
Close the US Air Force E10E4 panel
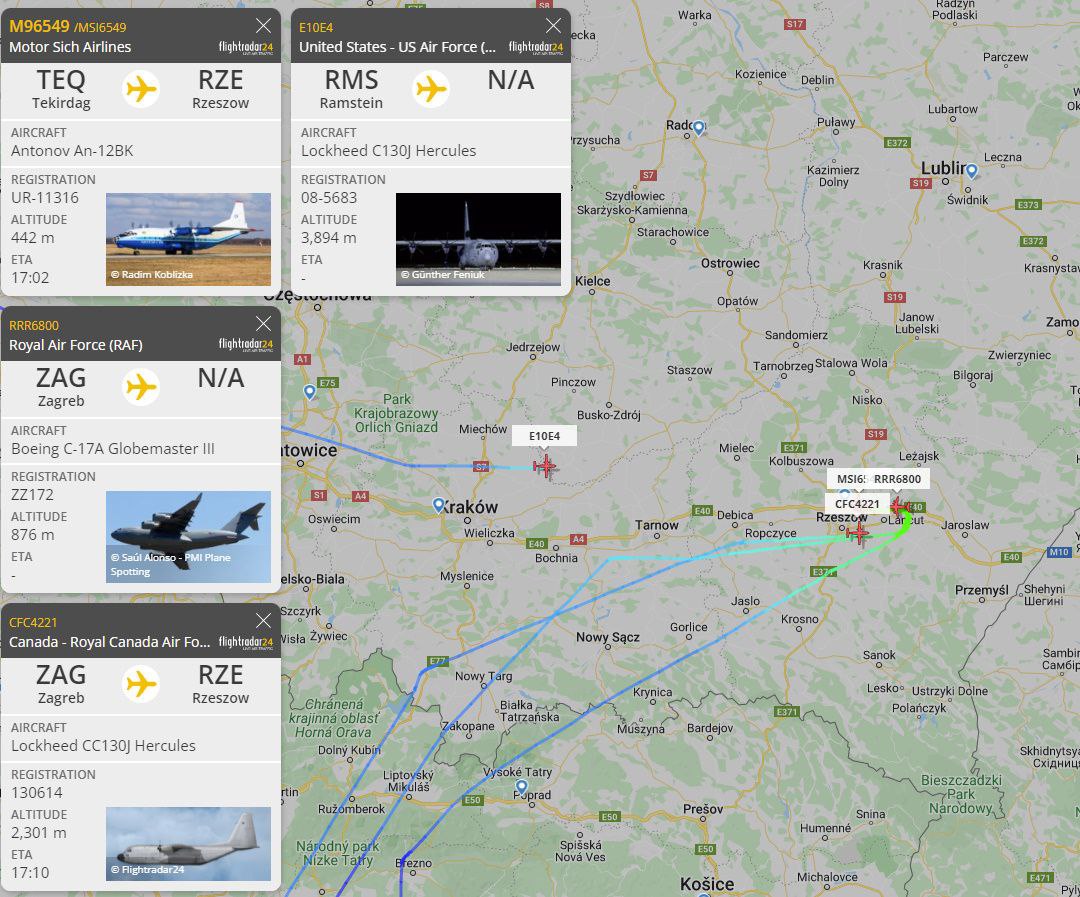click(553, 26)
